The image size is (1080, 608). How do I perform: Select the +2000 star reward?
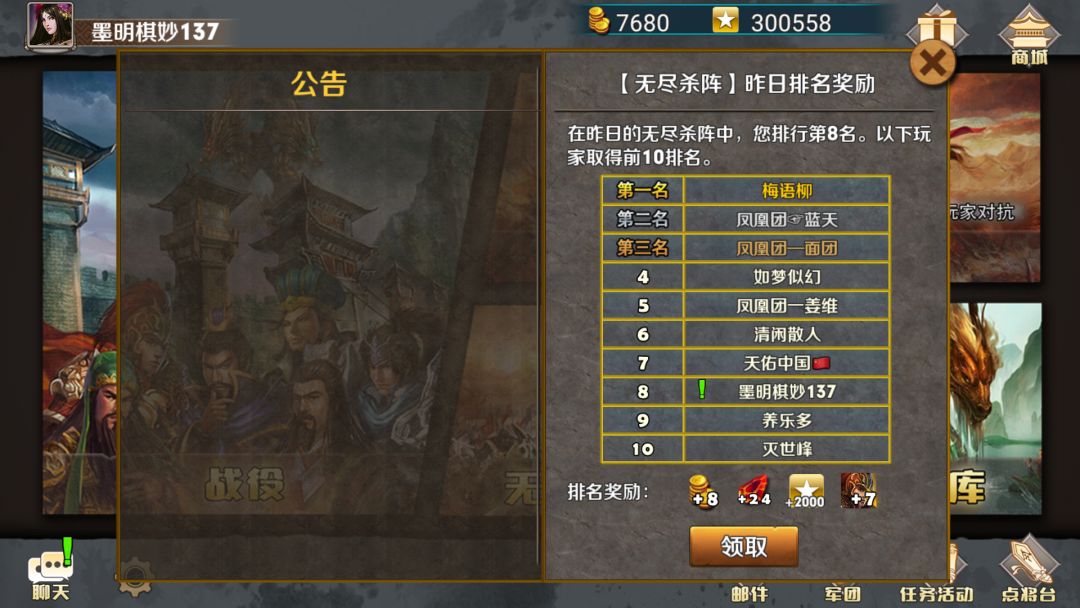(805, 491)
